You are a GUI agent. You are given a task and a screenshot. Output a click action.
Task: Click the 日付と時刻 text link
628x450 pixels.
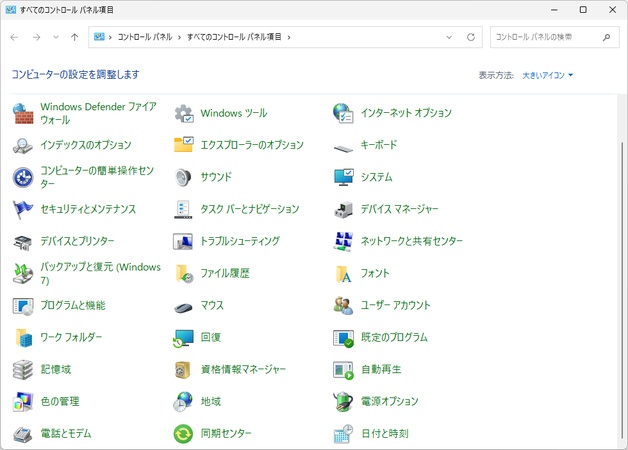coord(385,433)
